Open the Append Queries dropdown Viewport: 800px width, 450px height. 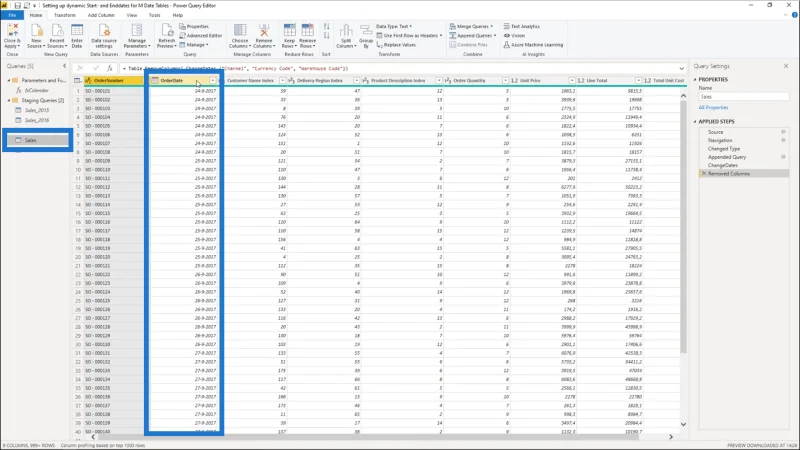(472, 36)
